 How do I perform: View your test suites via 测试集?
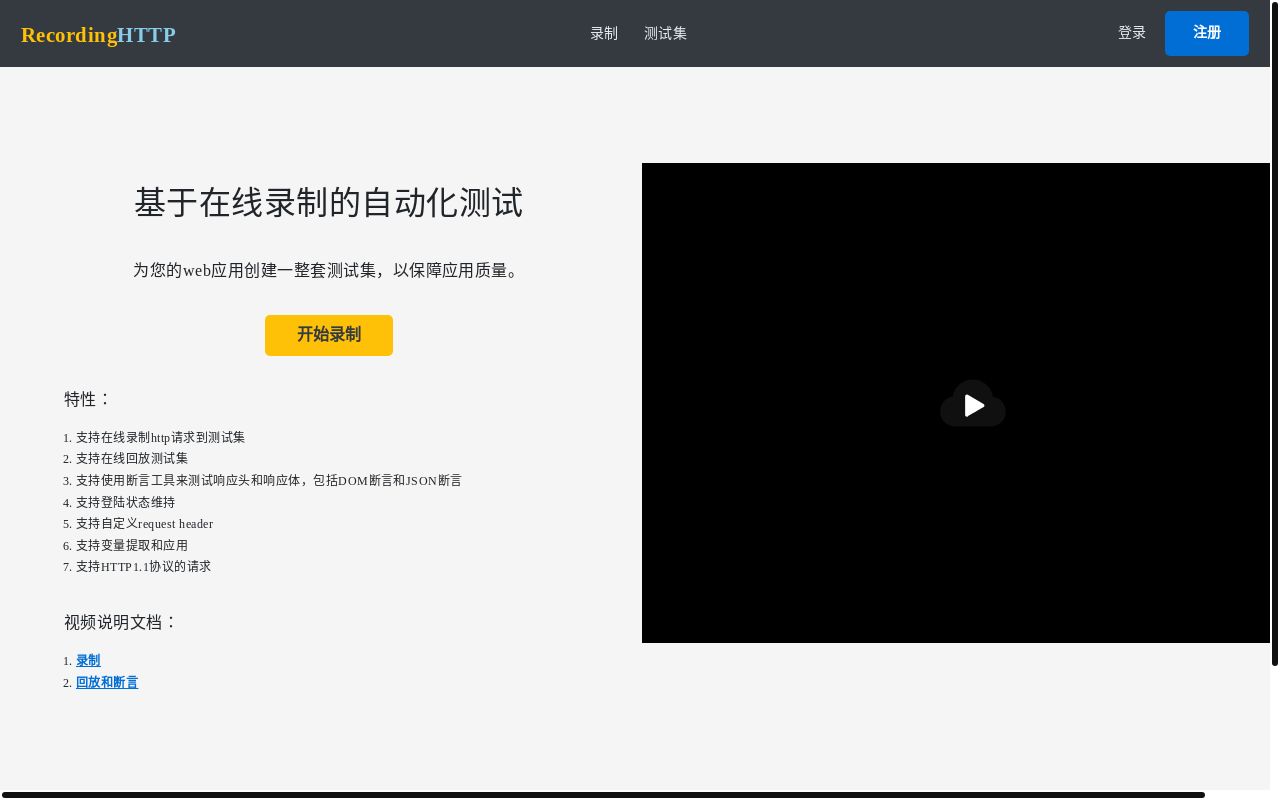665,33
